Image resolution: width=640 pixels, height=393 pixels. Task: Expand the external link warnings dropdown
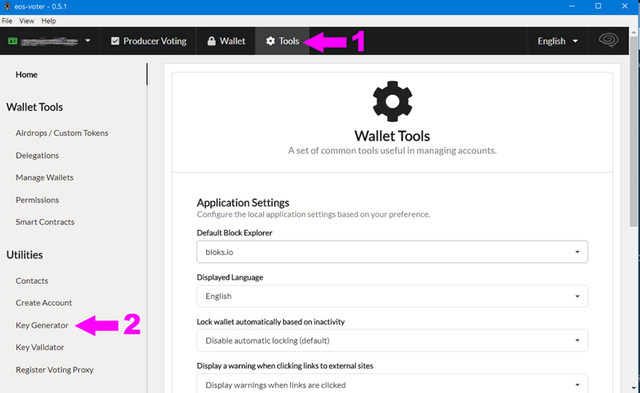tap(392, 384)
